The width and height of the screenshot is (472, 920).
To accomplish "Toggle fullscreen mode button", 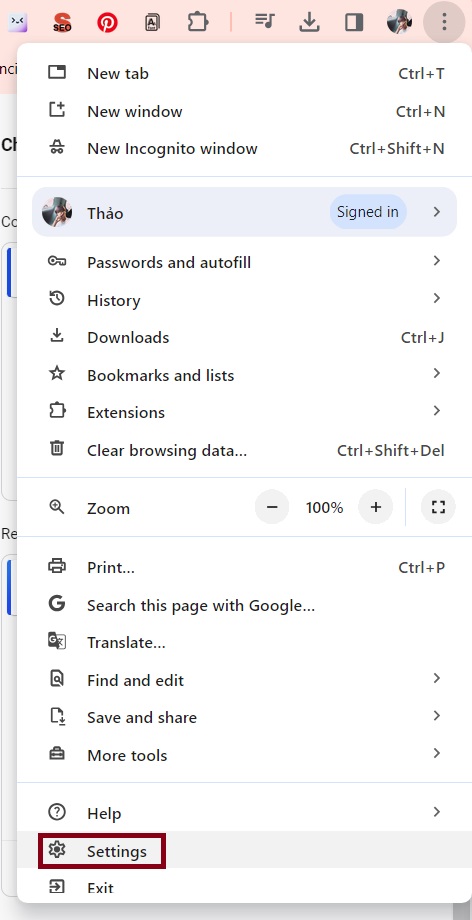I will [439, 507].
